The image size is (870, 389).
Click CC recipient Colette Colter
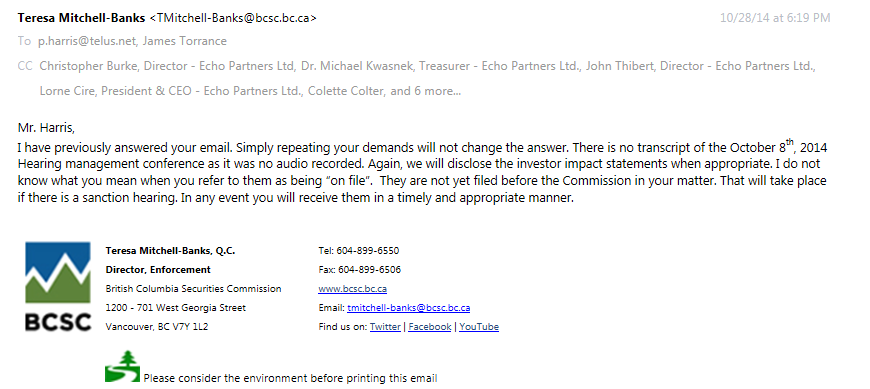pyautogui.click(x=346, y=91)
